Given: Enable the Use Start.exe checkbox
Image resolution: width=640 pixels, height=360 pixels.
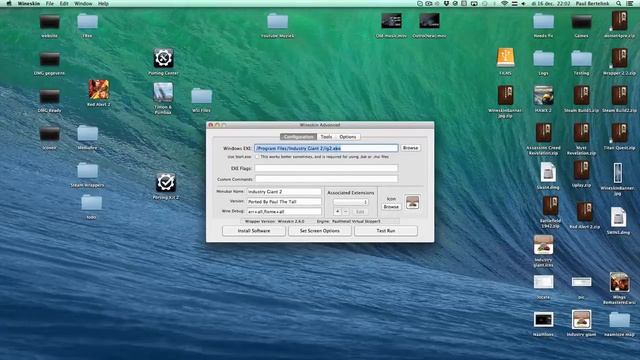Looking at the screenshot, I should pyautogui.click(x=257, y=157).
